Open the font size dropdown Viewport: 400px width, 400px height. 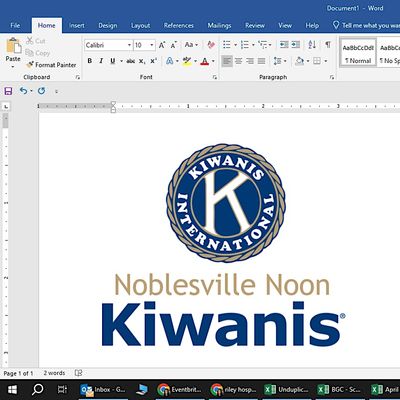point(152,45)
